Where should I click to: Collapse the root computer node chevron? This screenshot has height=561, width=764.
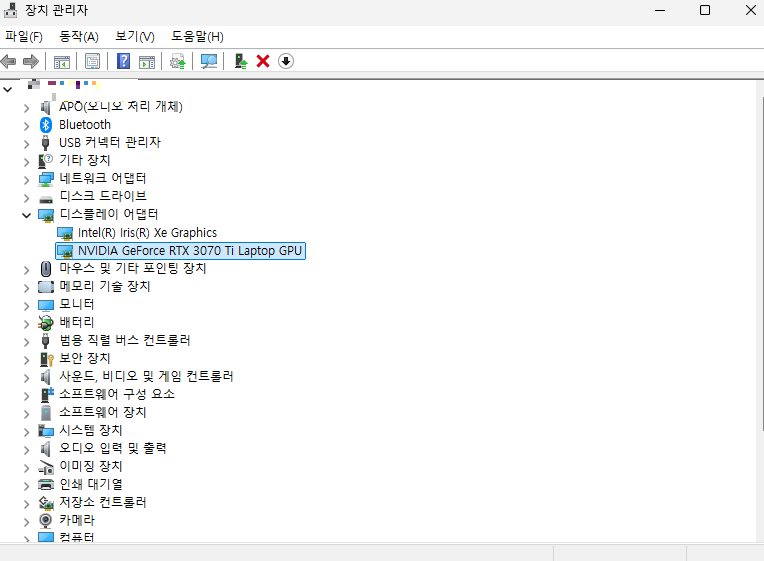click(7, 90)
